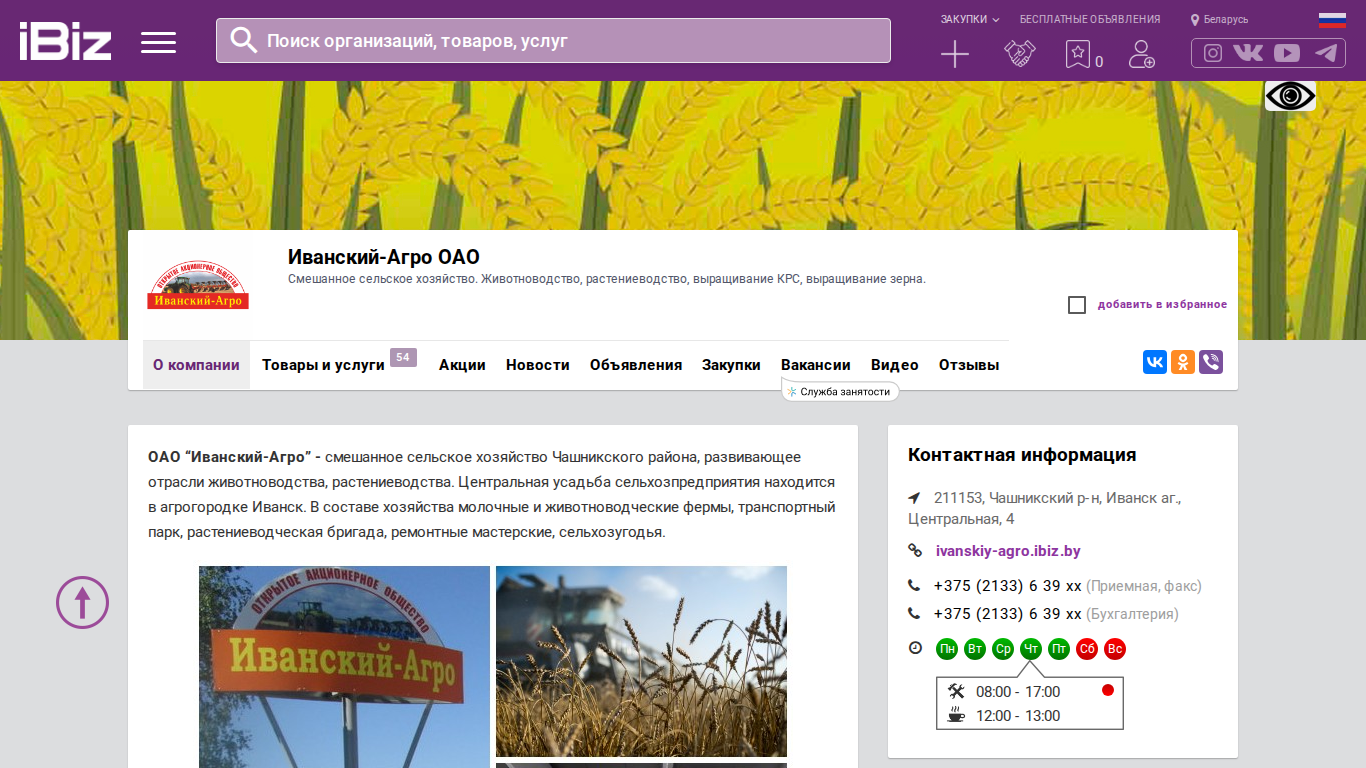This screenshot has height=768, width=1366.
Task: Open the Видео tab
Action: [x=895, y=365]
